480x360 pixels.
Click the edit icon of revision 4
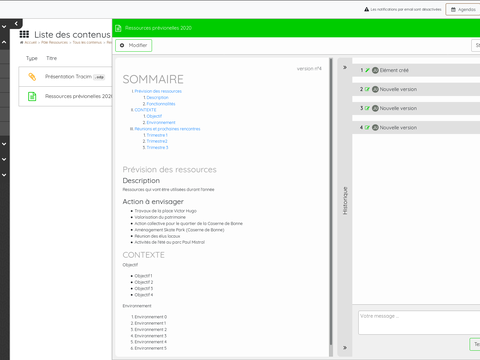pos(367,128)
